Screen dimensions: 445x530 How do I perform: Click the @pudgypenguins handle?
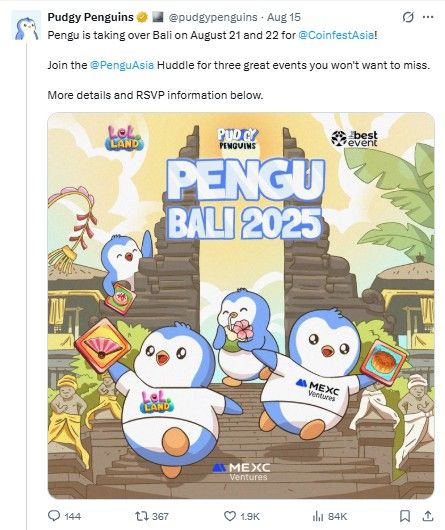(x=213, y=17)
